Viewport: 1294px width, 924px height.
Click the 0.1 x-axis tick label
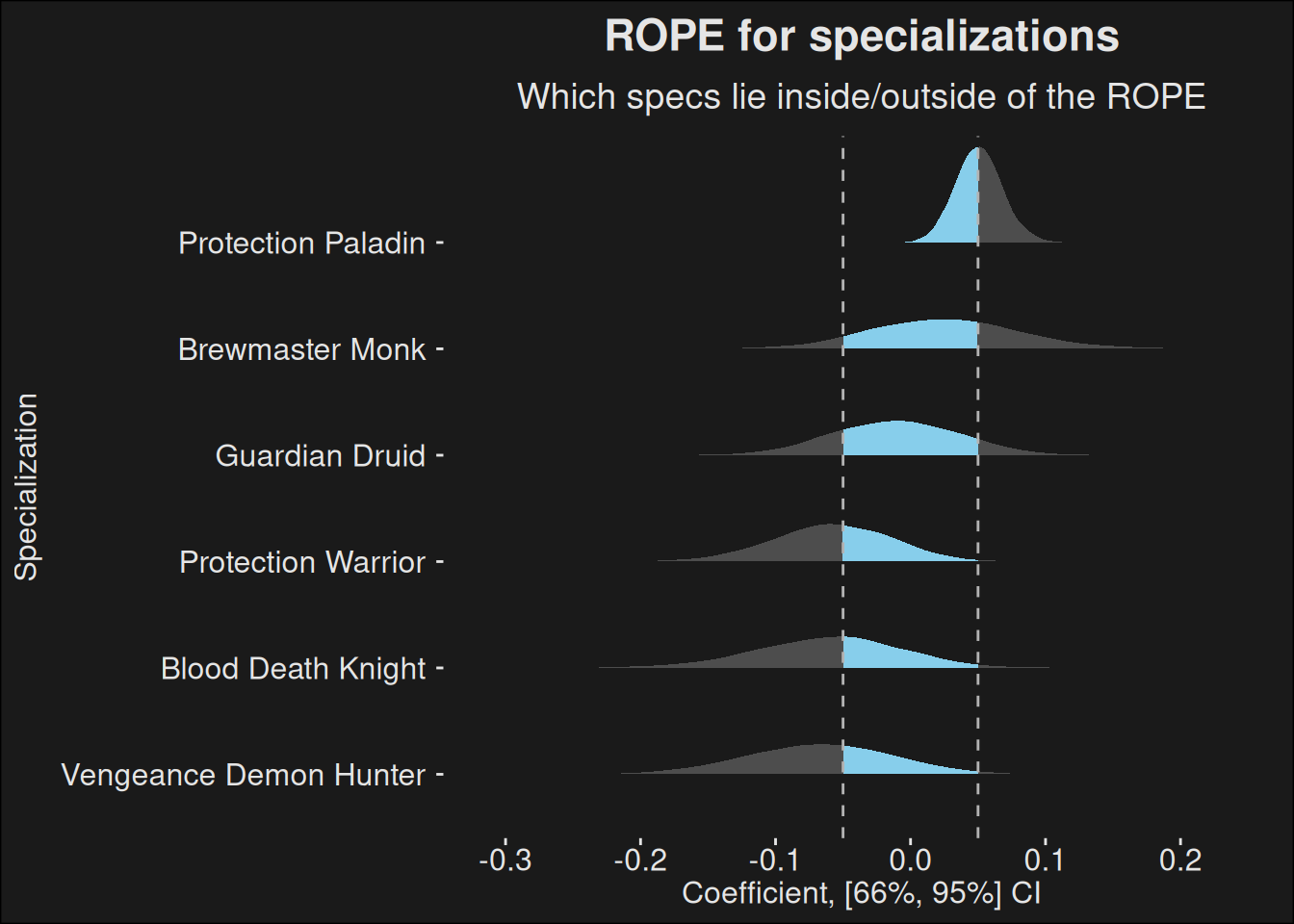pos(1045,860)
